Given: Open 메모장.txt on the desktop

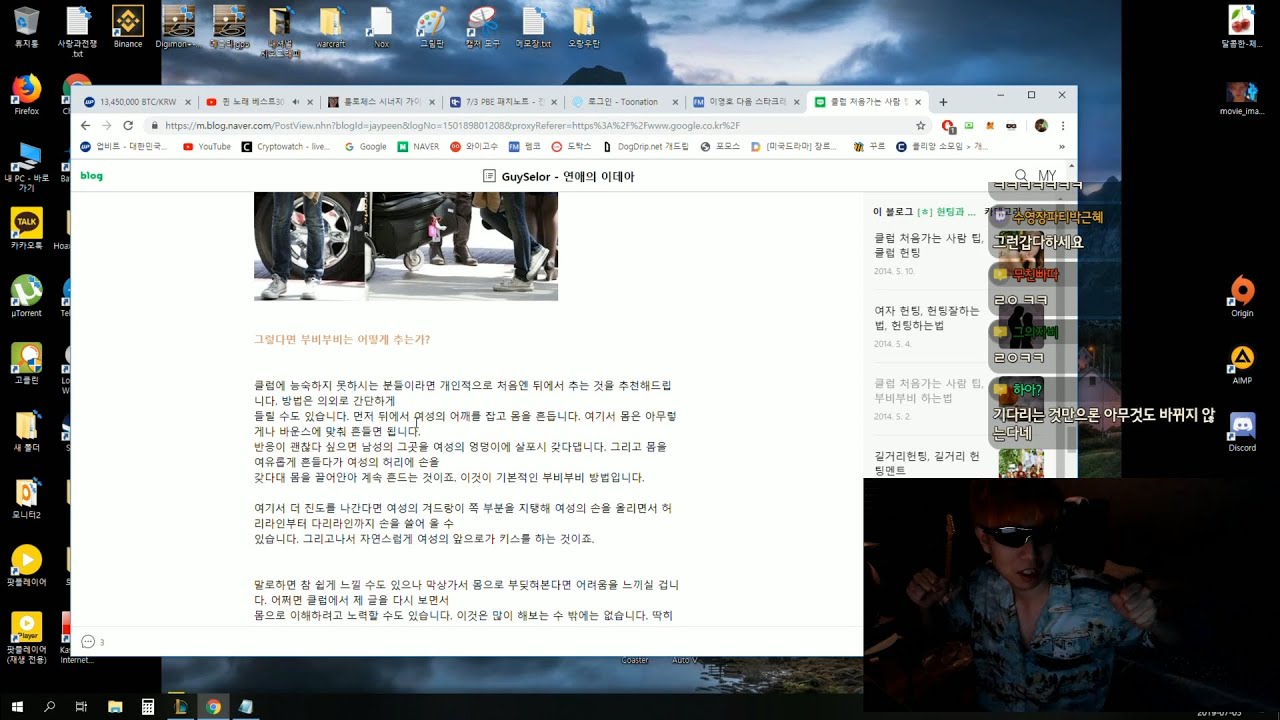Looking at the screenshot, I should tap(533, 27).
